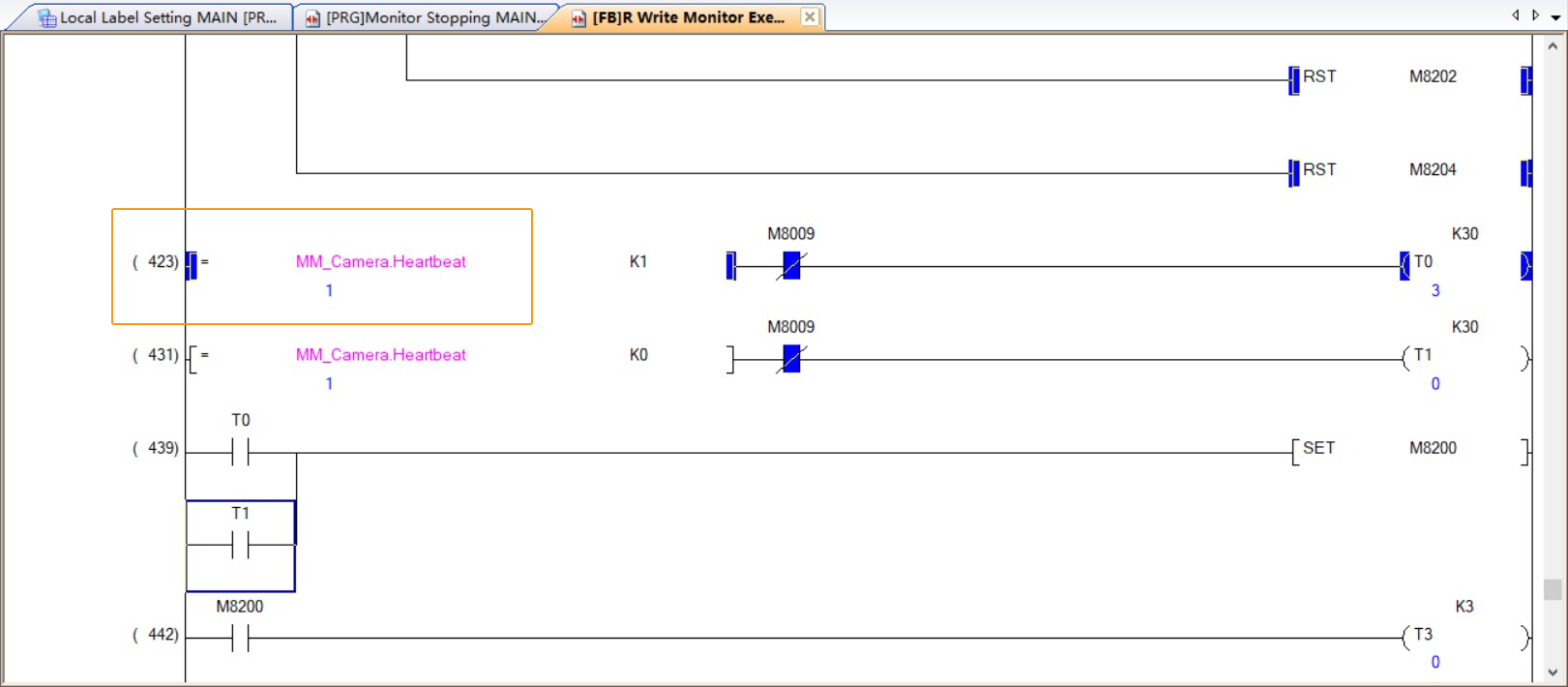Select the R Write Monitor Exe tab
This screenshot has height=687, width=1568.
[x=687, y=17]
